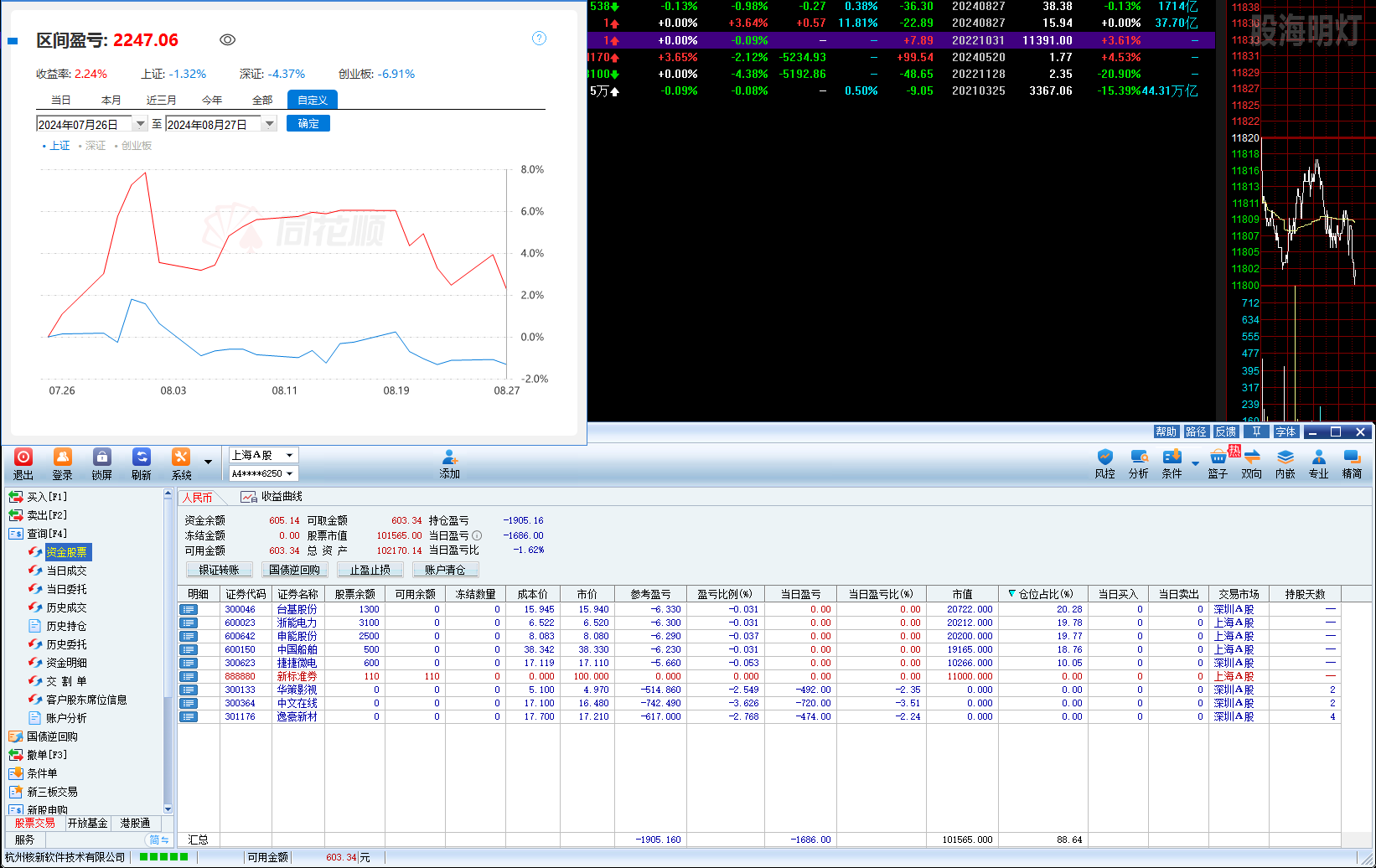Select the 今年 period tab
Screen dimensions: 1376x868
click(x=212, y=100)
